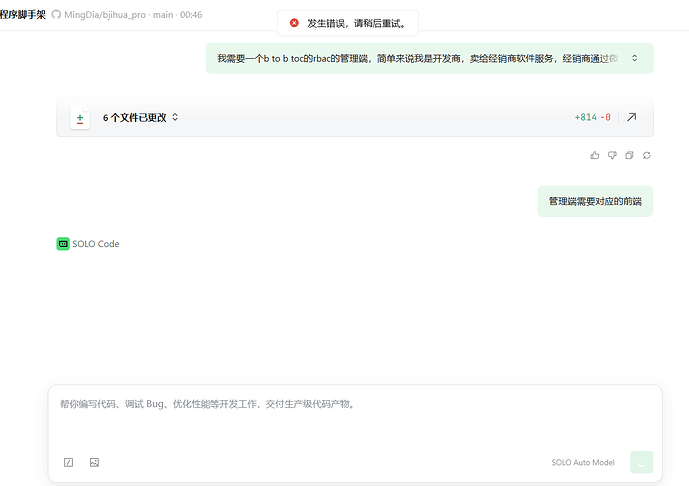Expand the 6 个文件已更改 file list
Viewport: 689px width, 486px height.
[175, 117]
